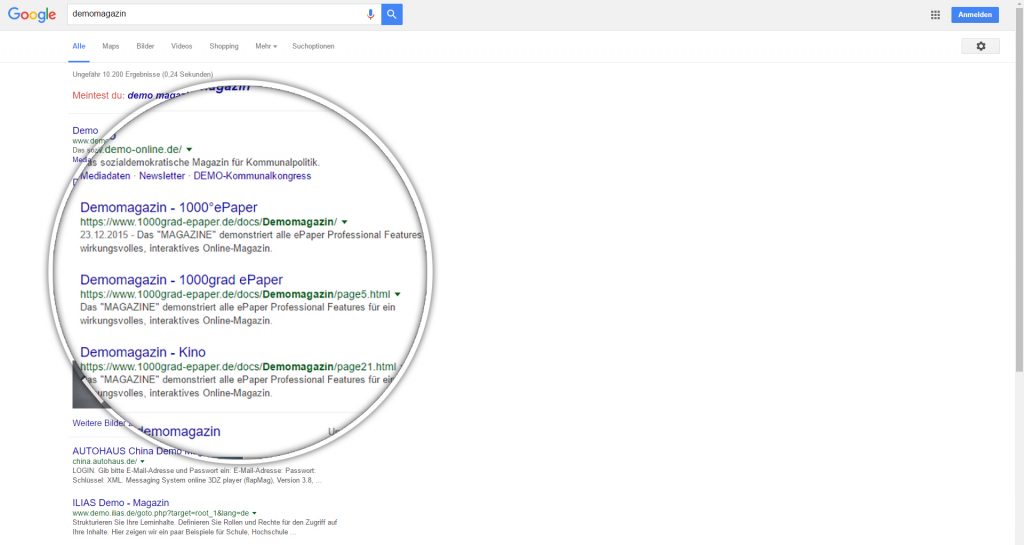Click the voice search microphone icon
Viewport: 1024px width, 545px height.
[370, 14]
